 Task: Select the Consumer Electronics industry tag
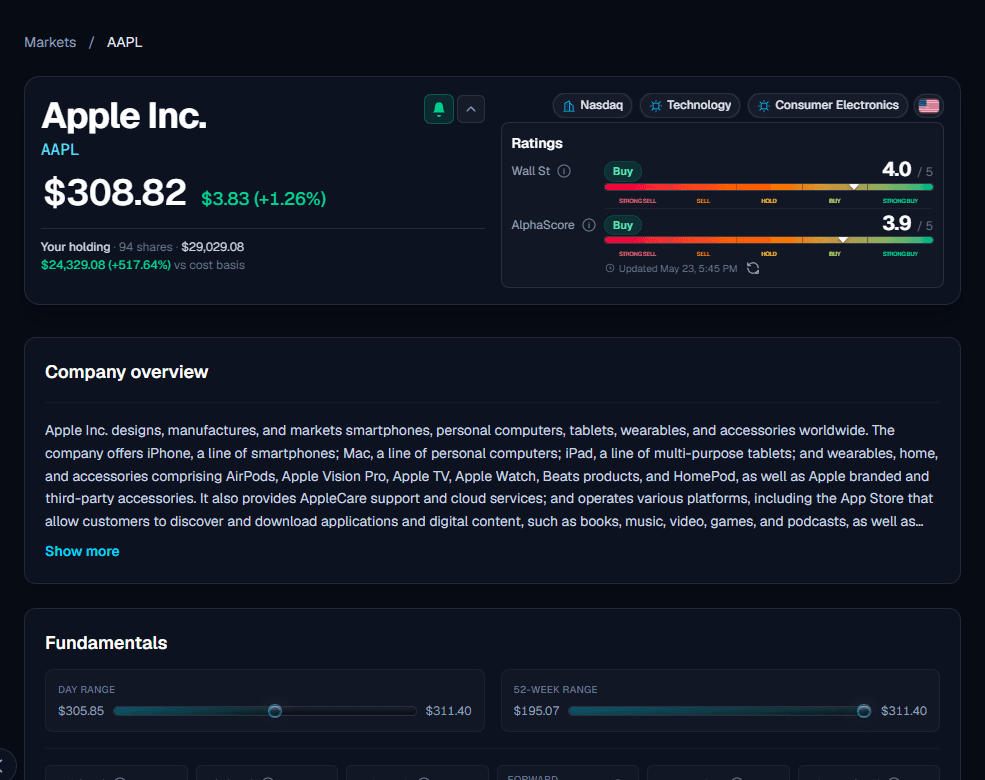(x=827, y=106)
